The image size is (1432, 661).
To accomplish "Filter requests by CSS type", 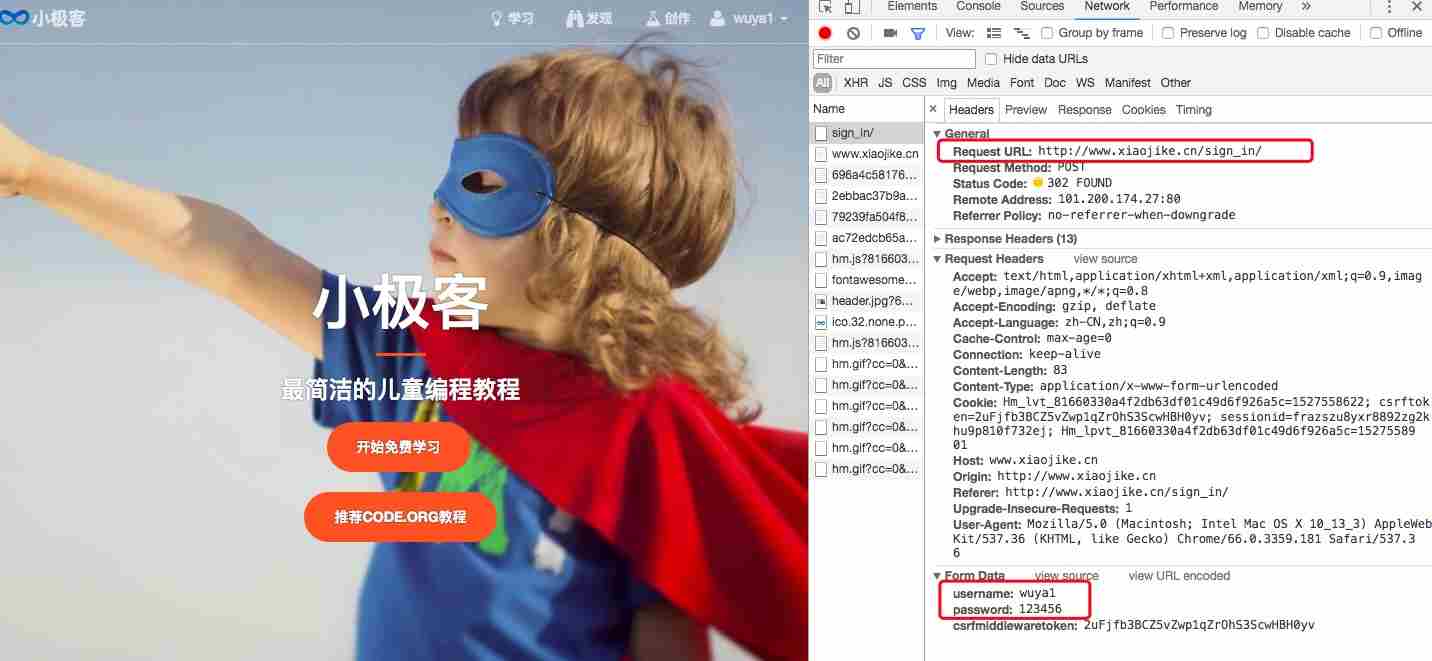I will tap(914, 83).
